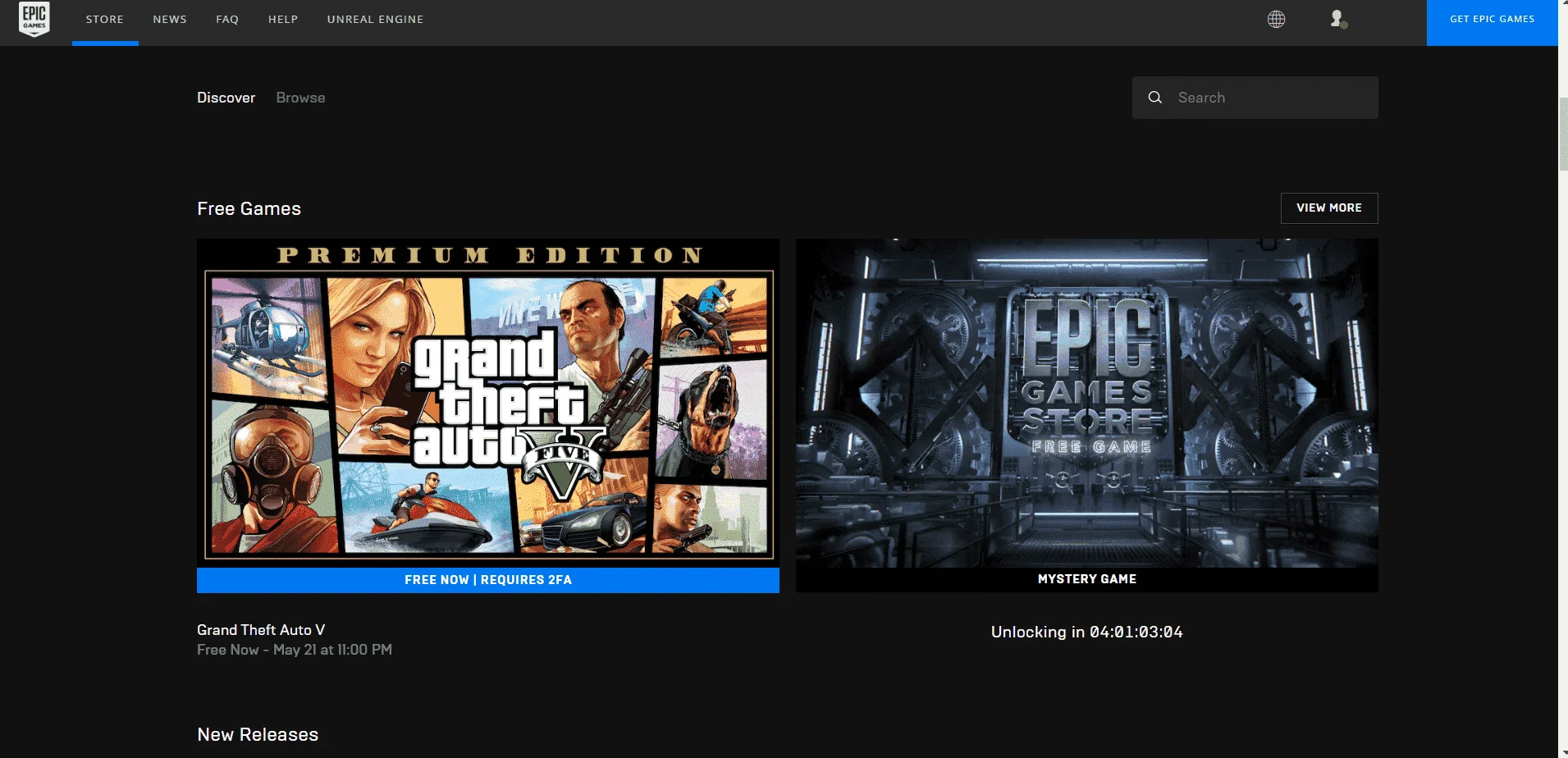
Task: Click the Free Now Requires 2FA banner
Action: [488, 580]
